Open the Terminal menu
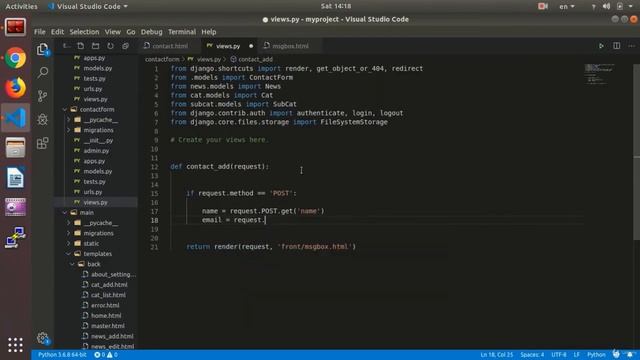Viewport: 640px width, 360px height. (x=182, y=32)
